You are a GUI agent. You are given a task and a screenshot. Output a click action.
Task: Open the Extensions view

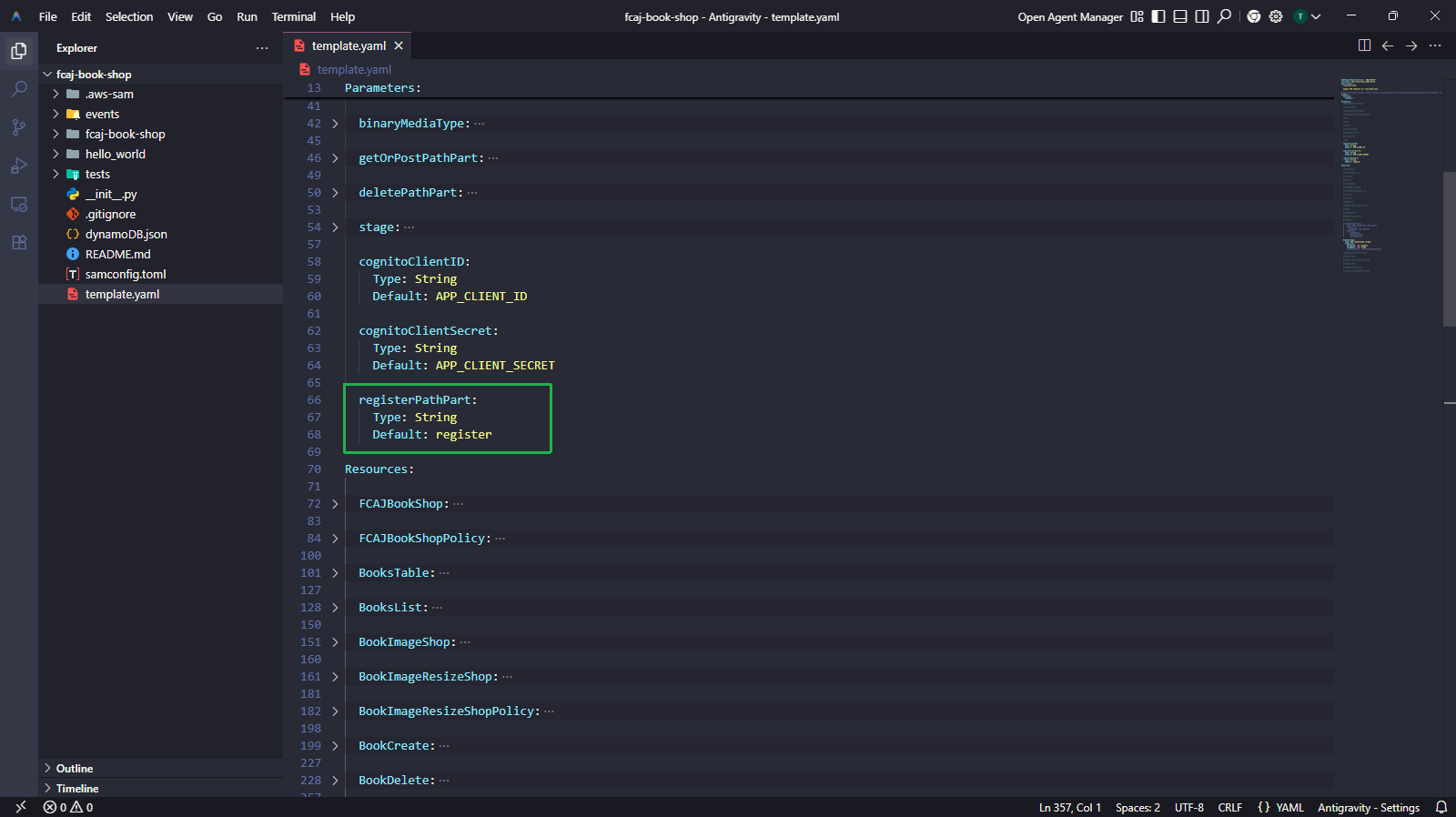19,242
